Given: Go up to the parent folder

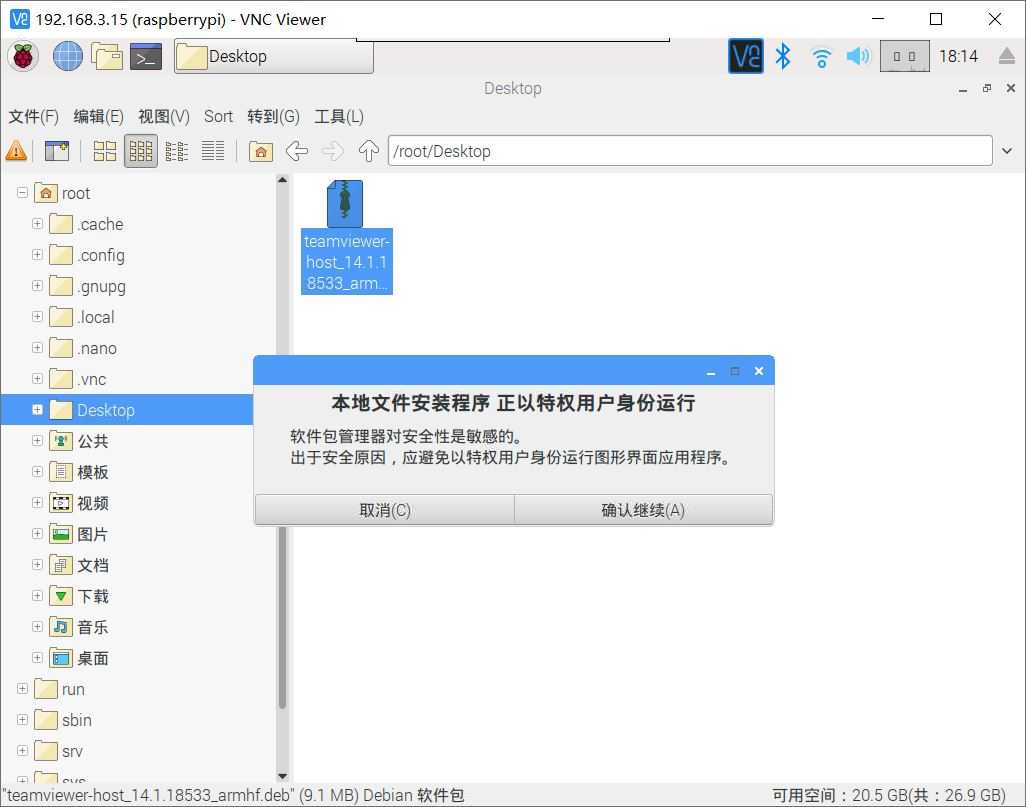Looking at the screenshot, I should [x=368, y=151].
